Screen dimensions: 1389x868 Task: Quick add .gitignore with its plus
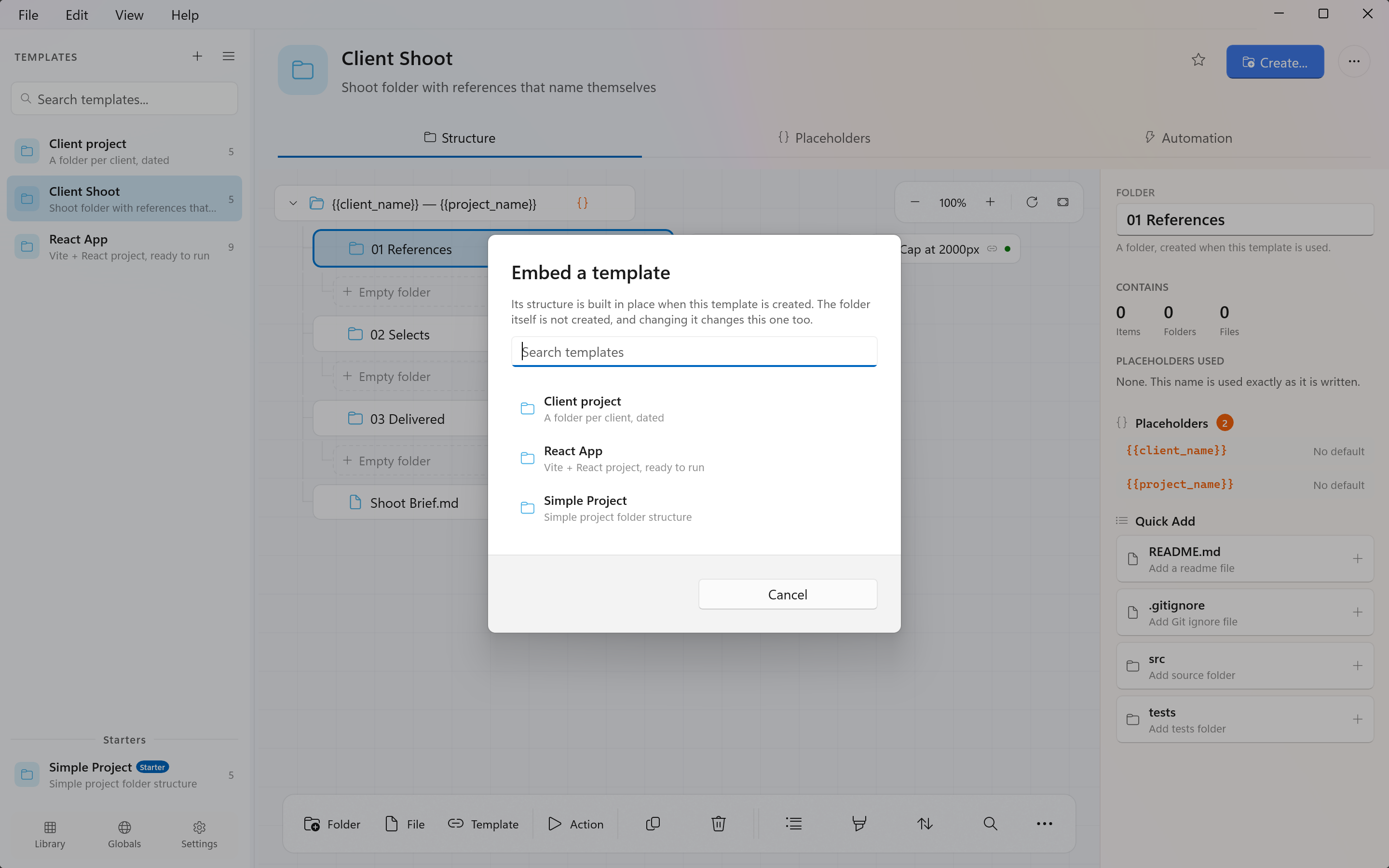[x=1358, y=612]
